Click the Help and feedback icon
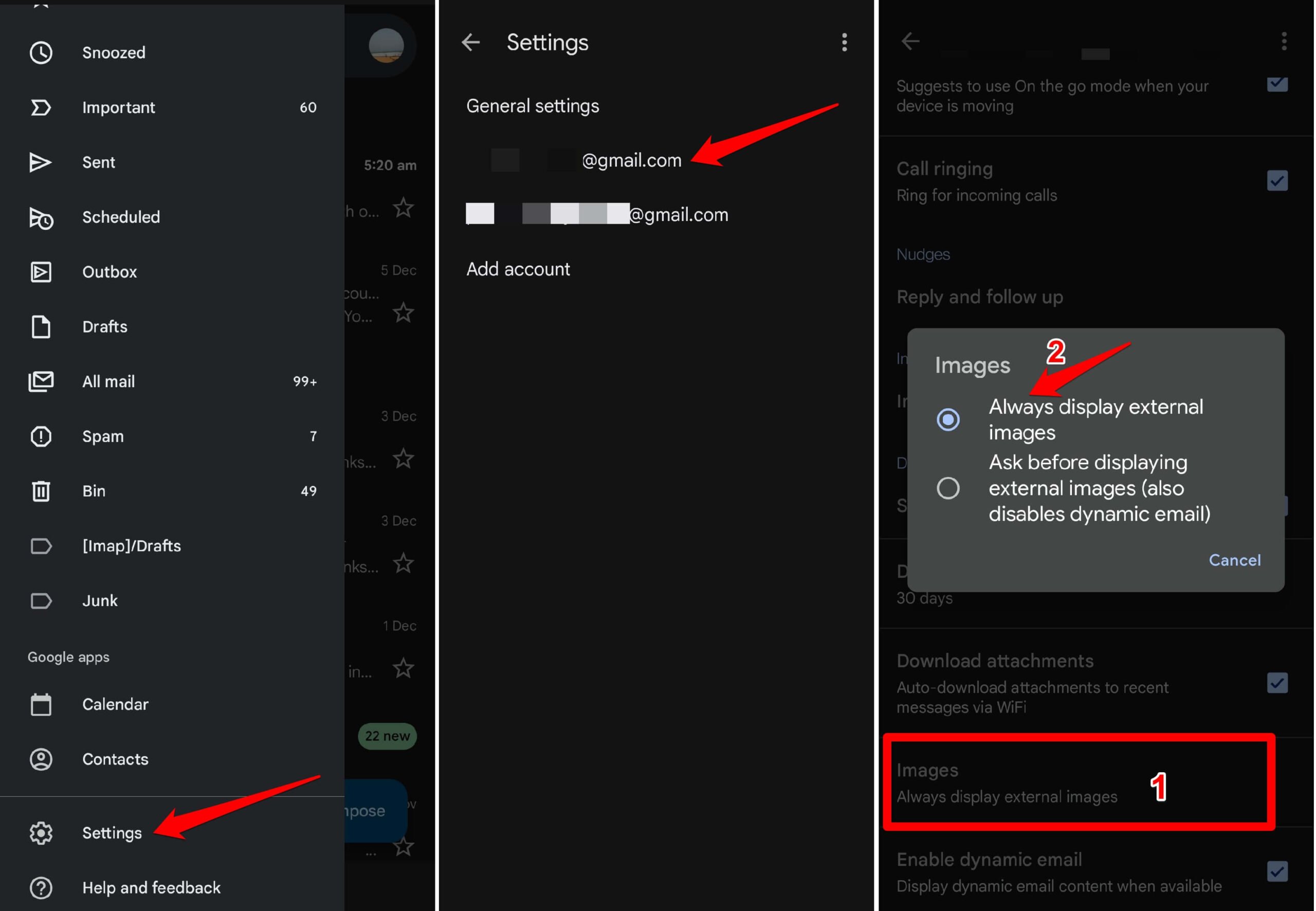The image size is (1316, 911). click(39, 886)
